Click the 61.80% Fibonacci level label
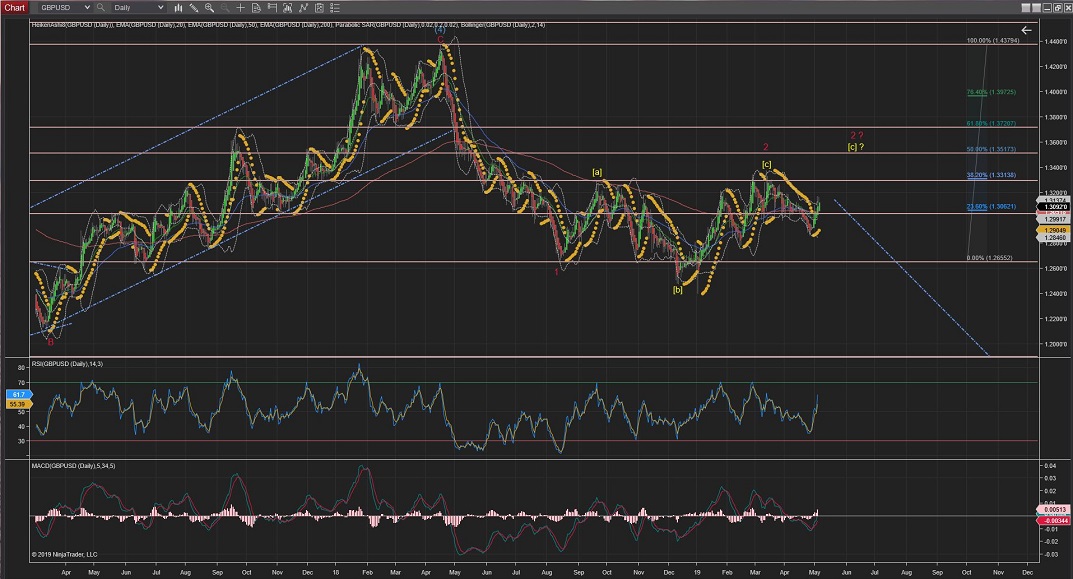Viewport: 1073px width, 579px height. tap(991, 123)
